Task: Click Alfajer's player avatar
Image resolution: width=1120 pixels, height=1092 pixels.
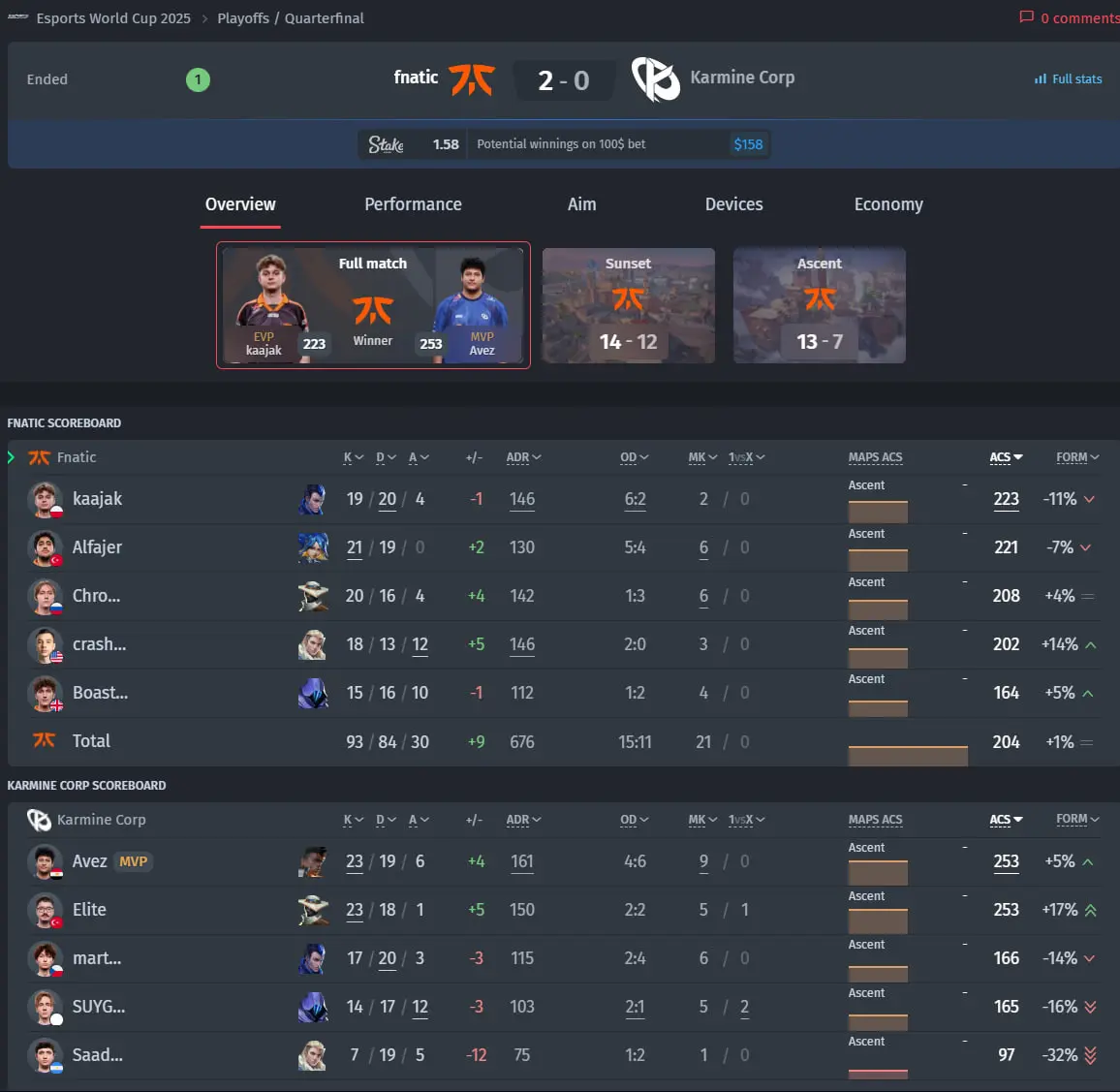Action: pos(45,547)
